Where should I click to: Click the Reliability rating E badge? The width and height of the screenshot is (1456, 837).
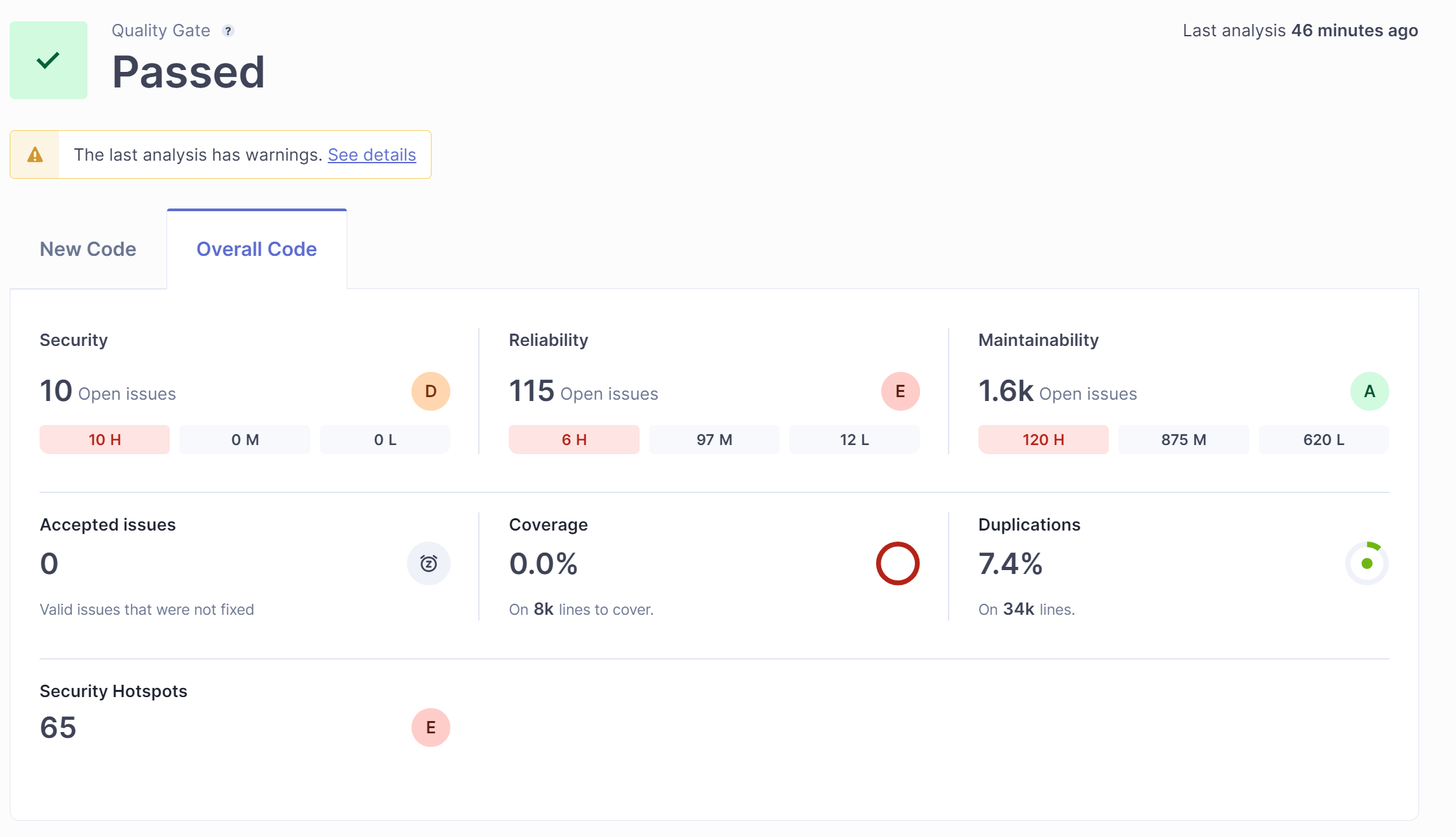point(900,391)
